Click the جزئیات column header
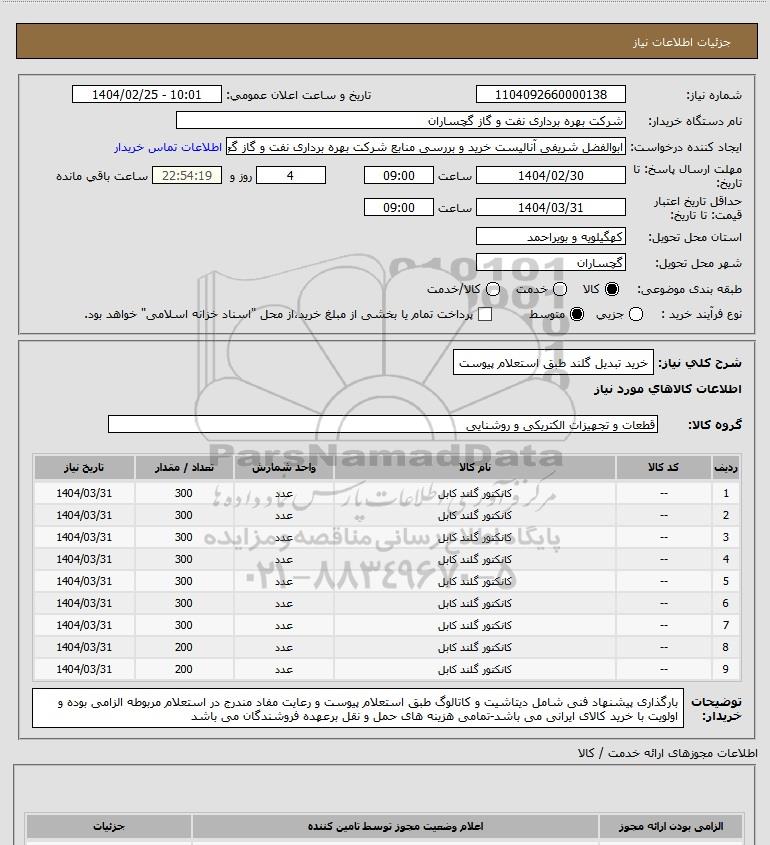770x845 pixels. pyautogui.click(x=109, y=826)
